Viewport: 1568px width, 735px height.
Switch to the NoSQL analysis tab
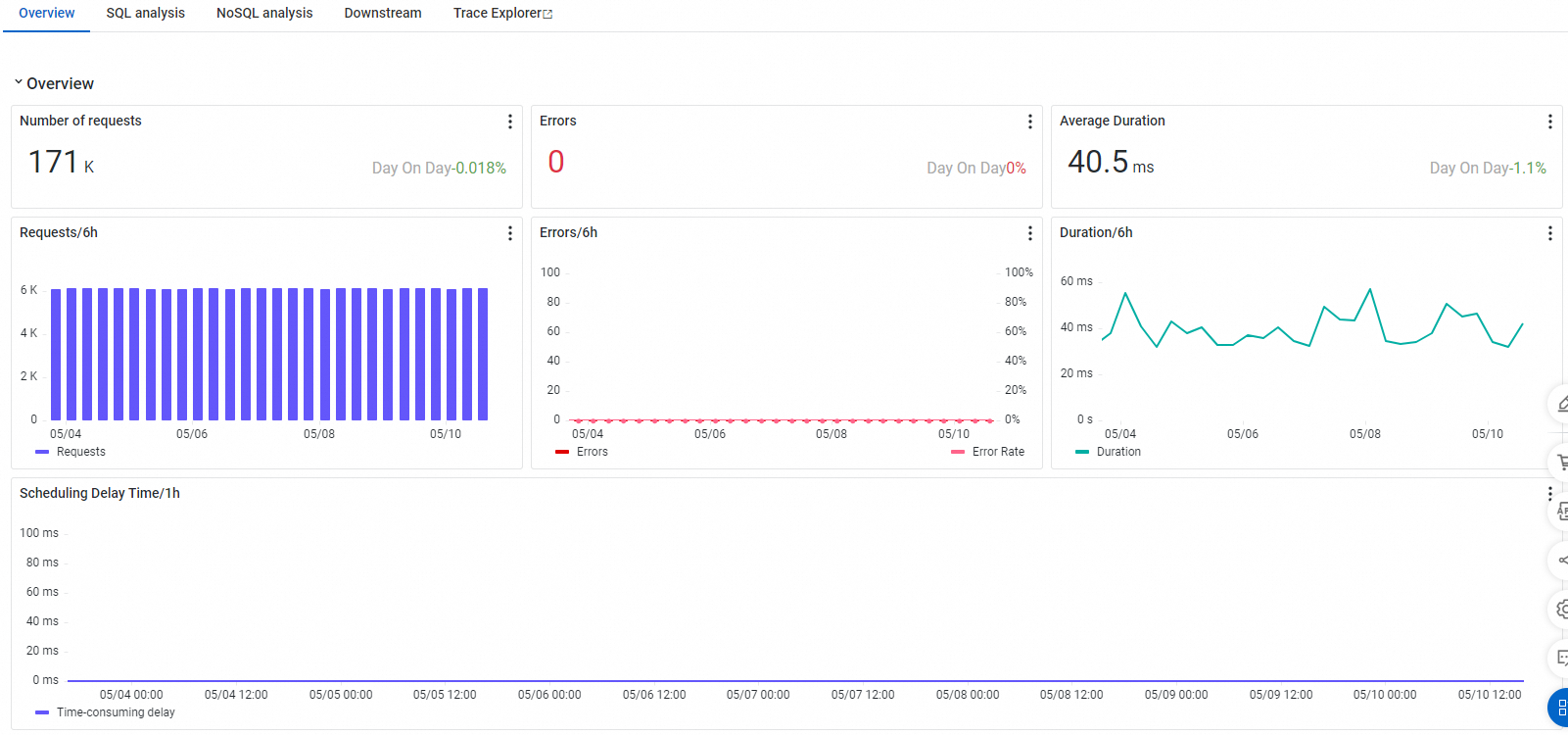coord(264,13)
